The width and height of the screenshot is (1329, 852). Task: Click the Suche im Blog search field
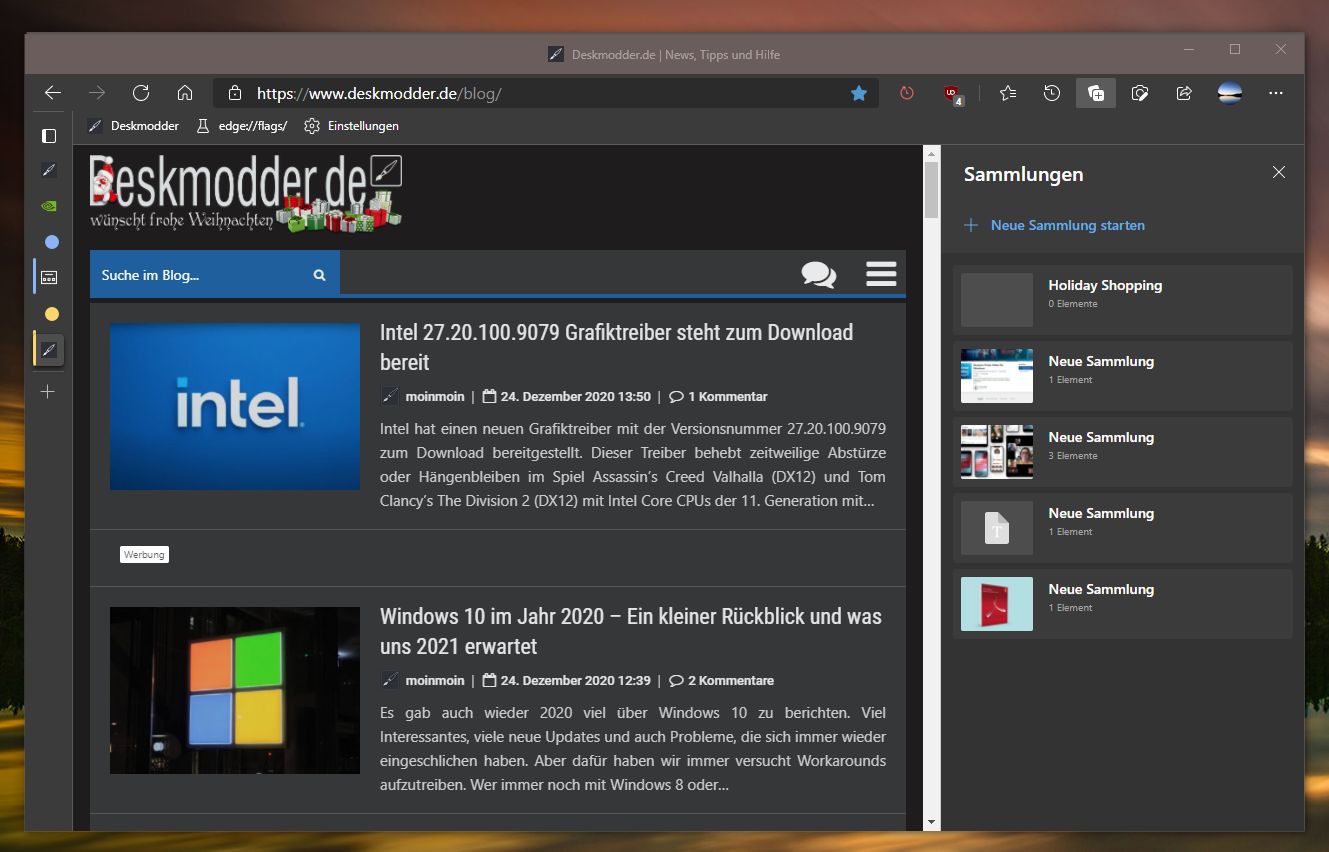tap(197, 274)
